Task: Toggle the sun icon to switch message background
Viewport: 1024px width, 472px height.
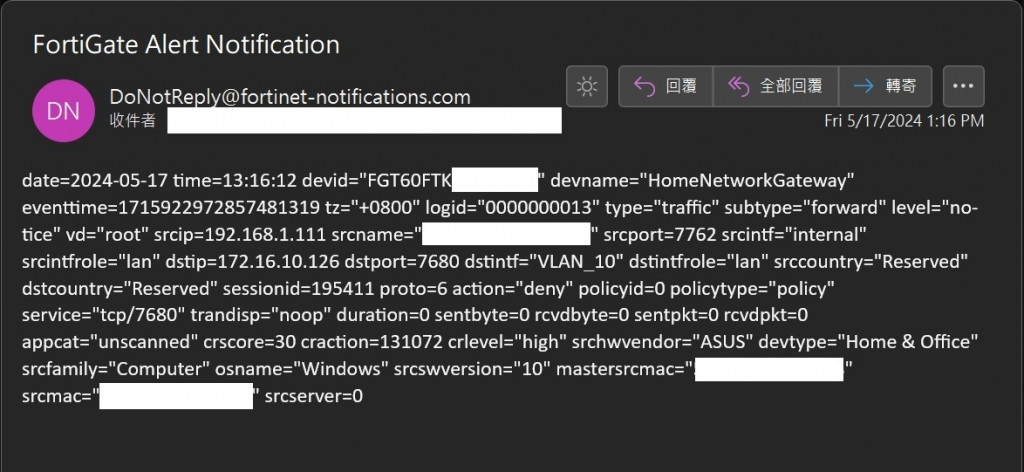Action: click(586, 87)
